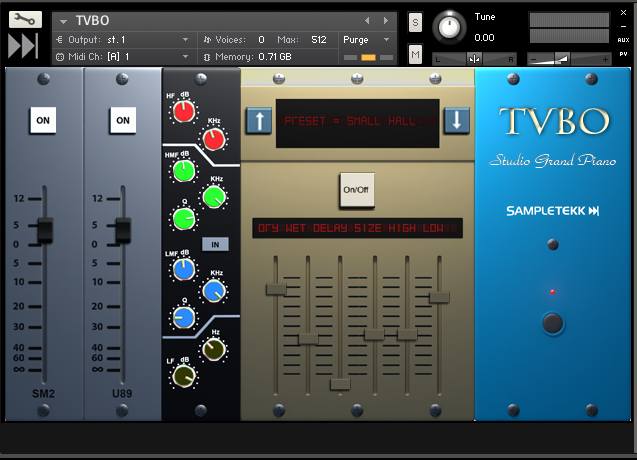The image size is (637, 460).
Task: Click the LF Hz knob
Action: point(214,350)
